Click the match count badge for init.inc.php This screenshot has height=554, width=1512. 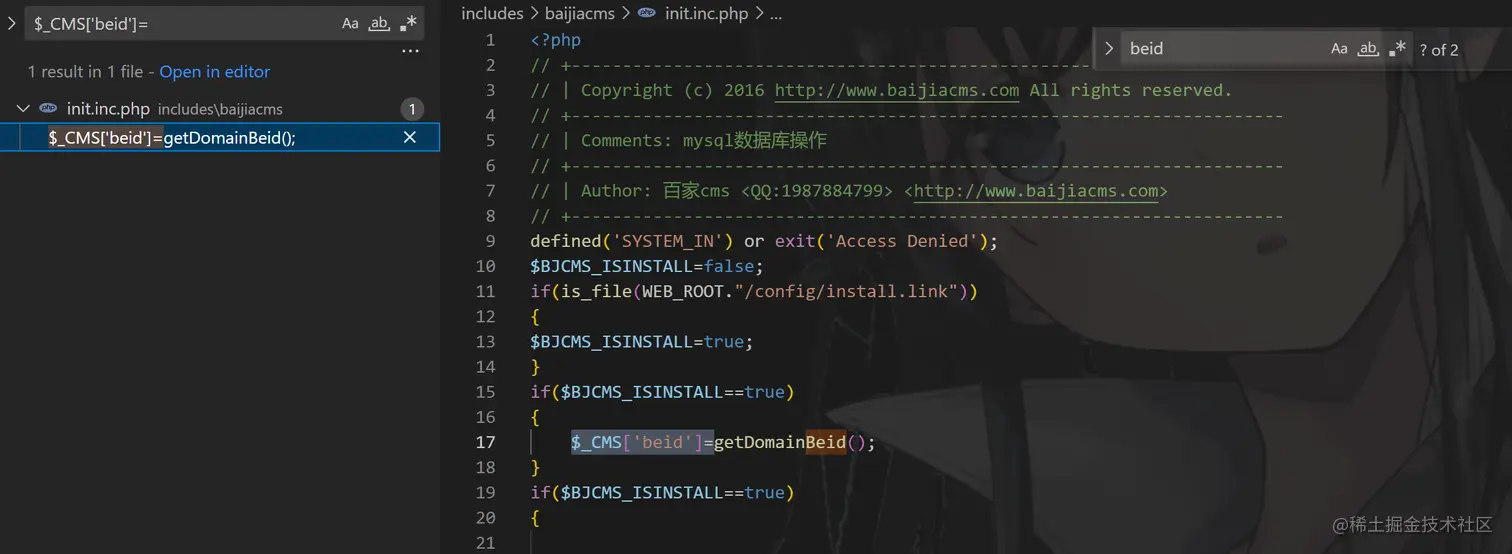pyautogui.click(x=412, y=109)
